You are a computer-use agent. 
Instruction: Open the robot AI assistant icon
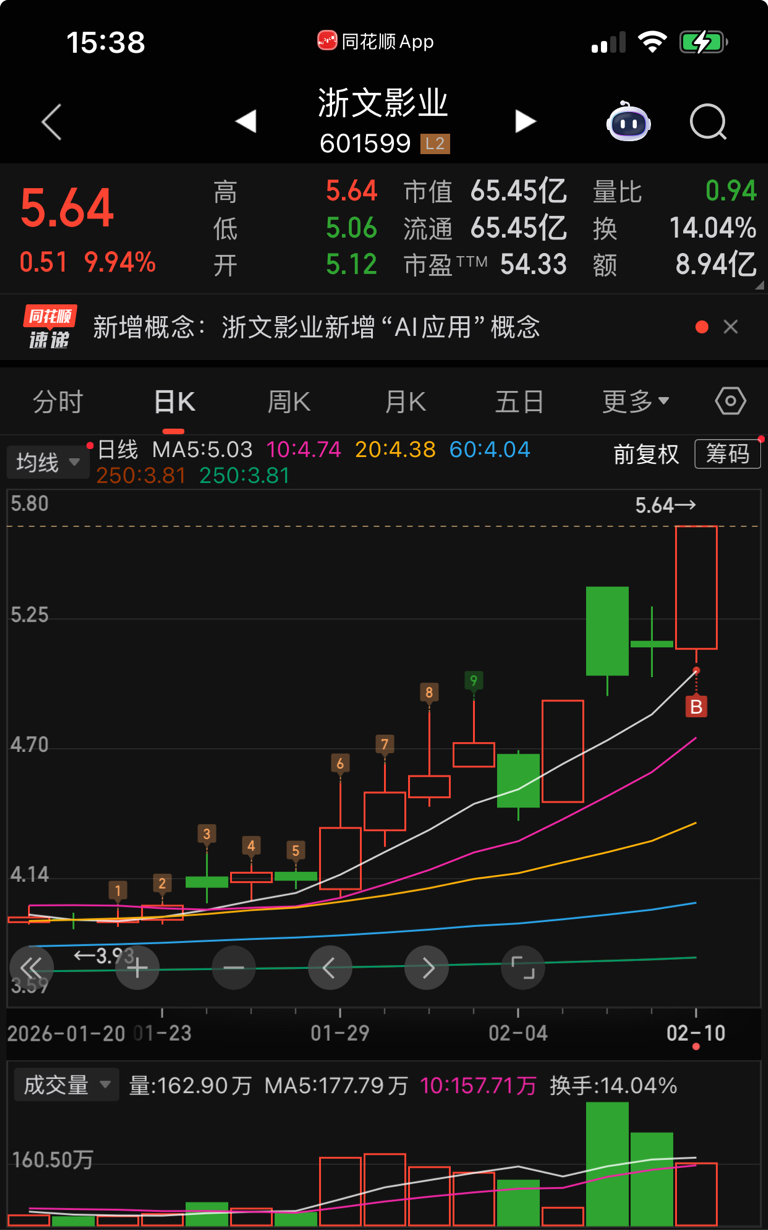pos(628,122)
